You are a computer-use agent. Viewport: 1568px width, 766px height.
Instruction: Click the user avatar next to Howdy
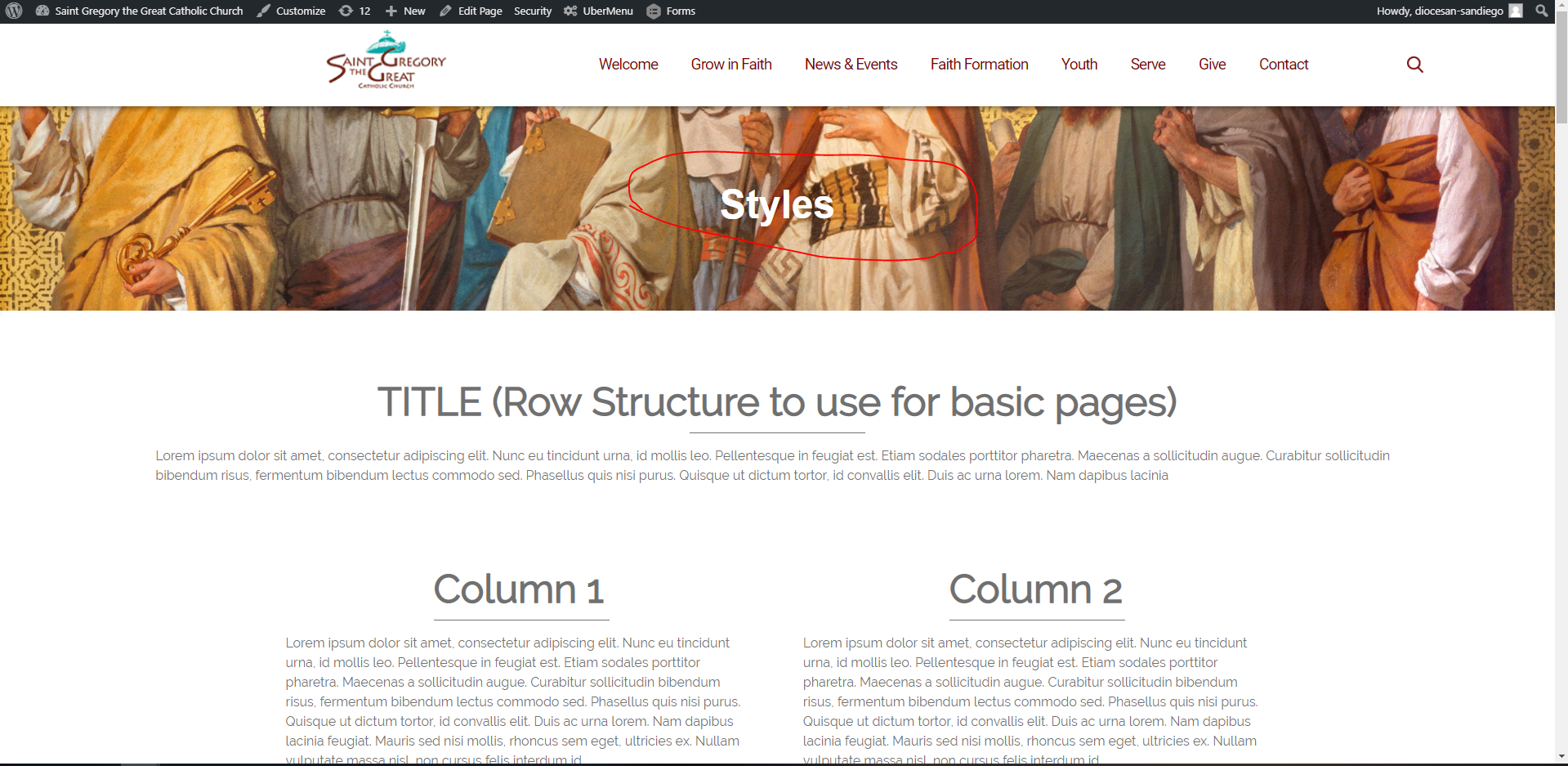(x=1516, y=11)
